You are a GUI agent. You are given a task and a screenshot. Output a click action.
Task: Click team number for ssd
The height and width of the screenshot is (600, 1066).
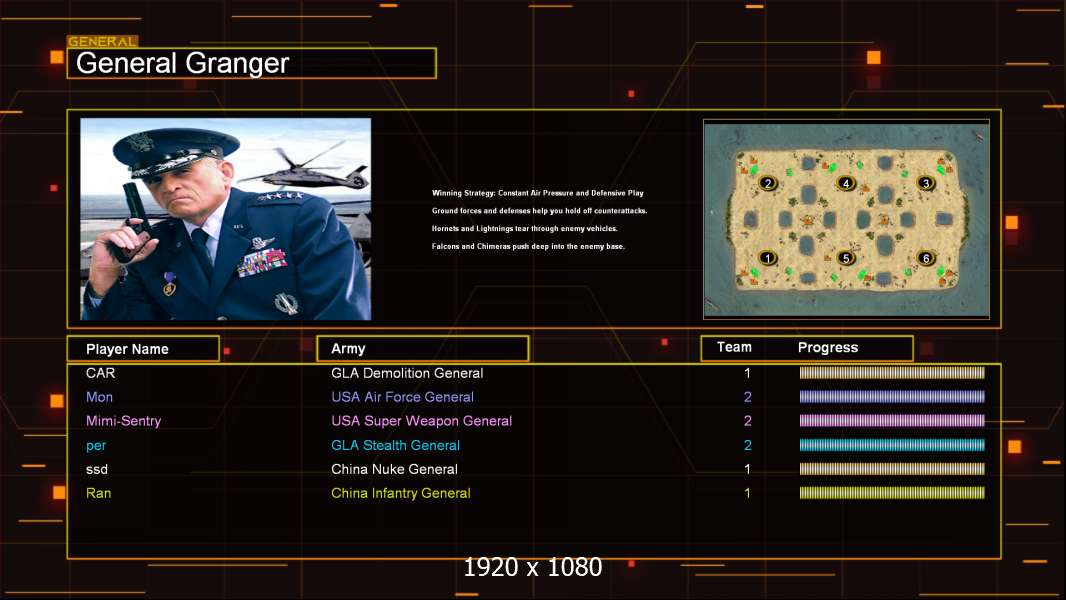point(747,470)
